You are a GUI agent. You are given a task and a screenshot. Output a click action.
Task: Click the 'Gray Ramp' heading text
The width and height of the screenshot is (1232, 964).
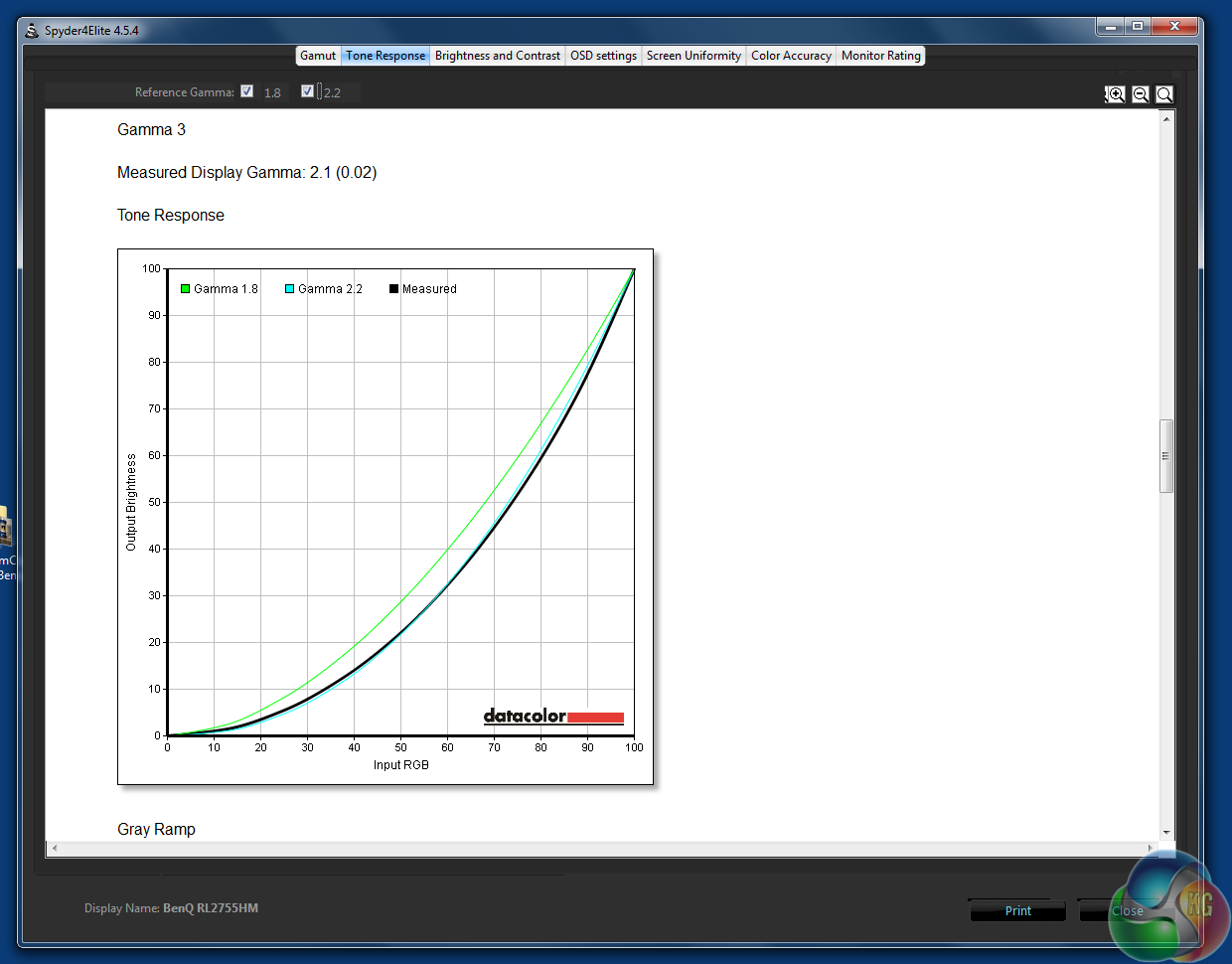(x=156, y=829)
